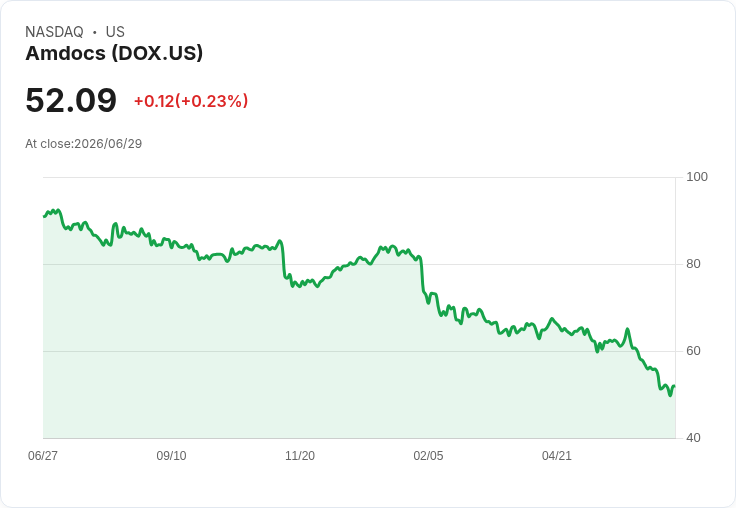
Task: Select the 09/10 date on the x-axis
Action: tap(171, 456)
